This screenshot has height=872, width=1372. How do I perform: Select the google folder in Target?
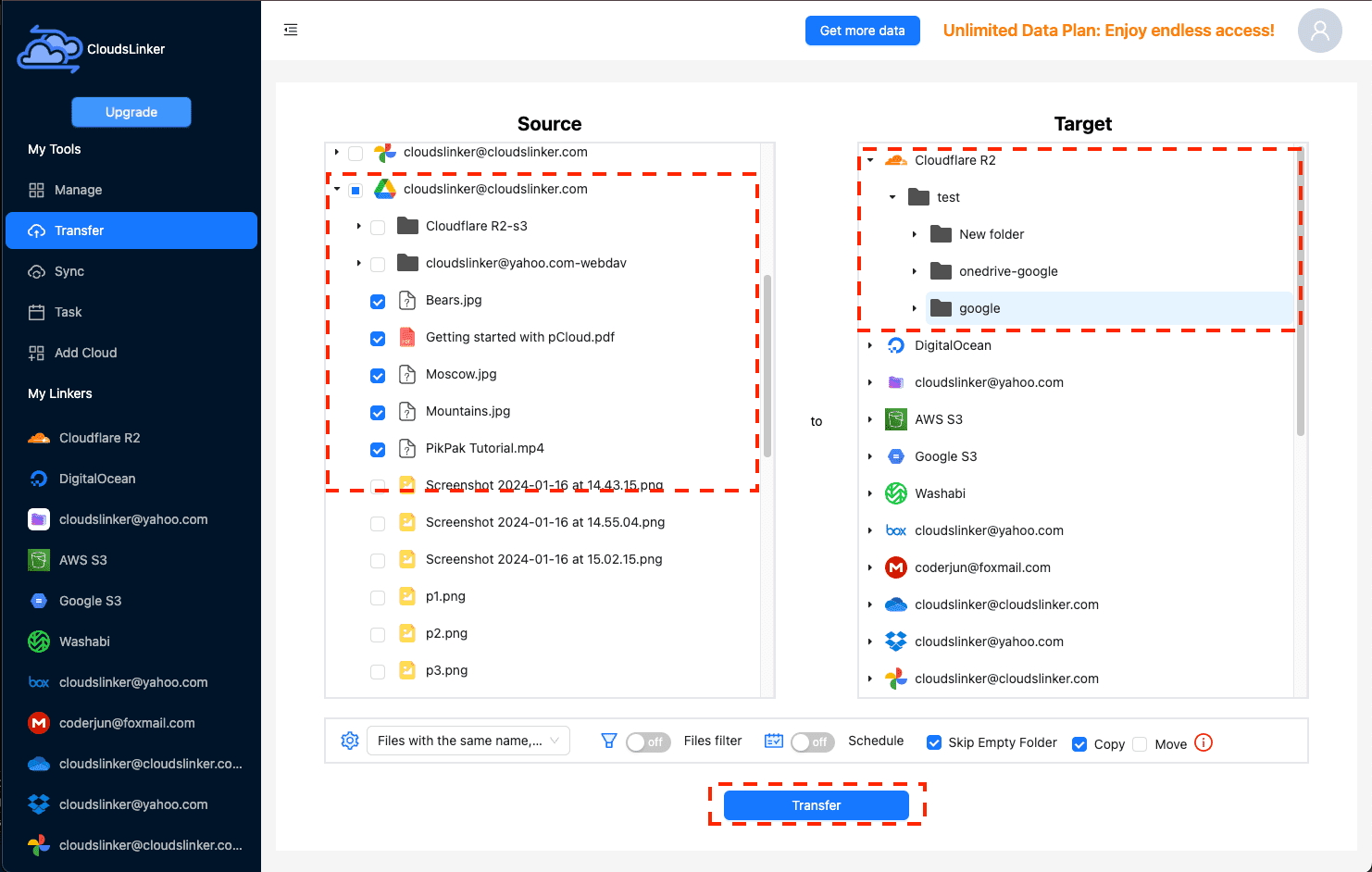pyautogui.click(x=1109, y=308)
